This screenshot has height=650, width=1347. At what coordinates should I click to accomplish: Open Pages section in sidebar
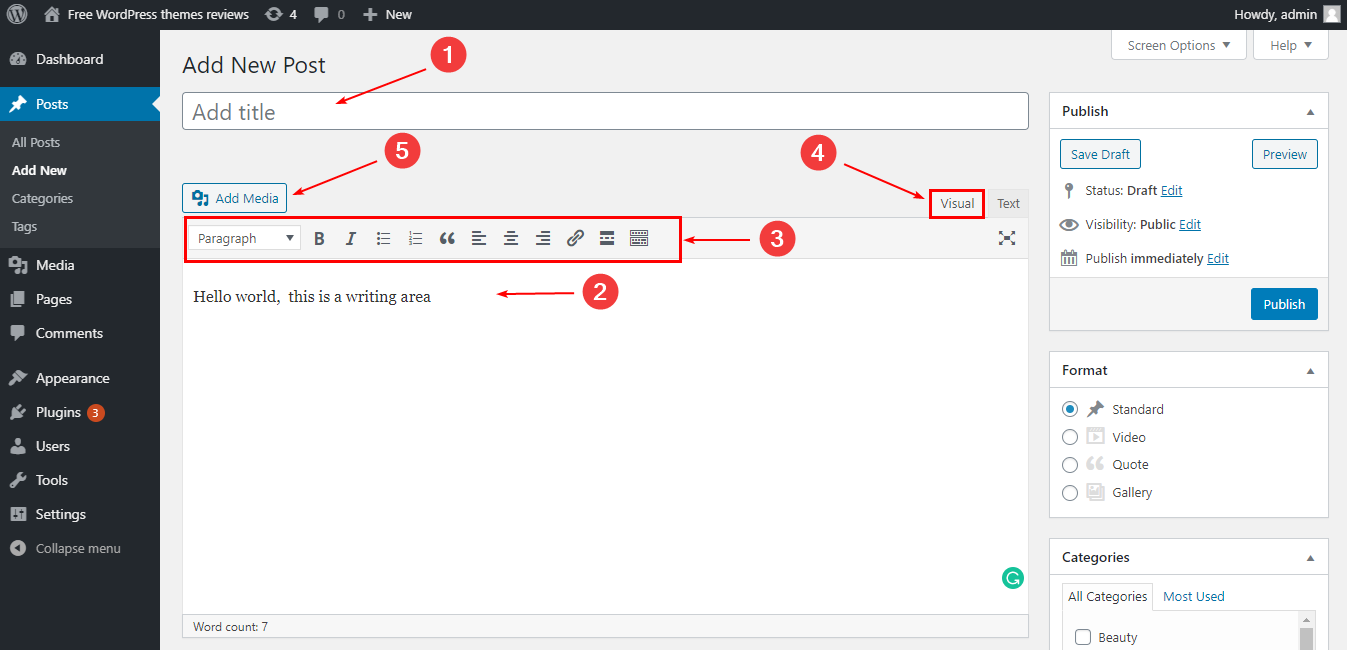(80, 299)
